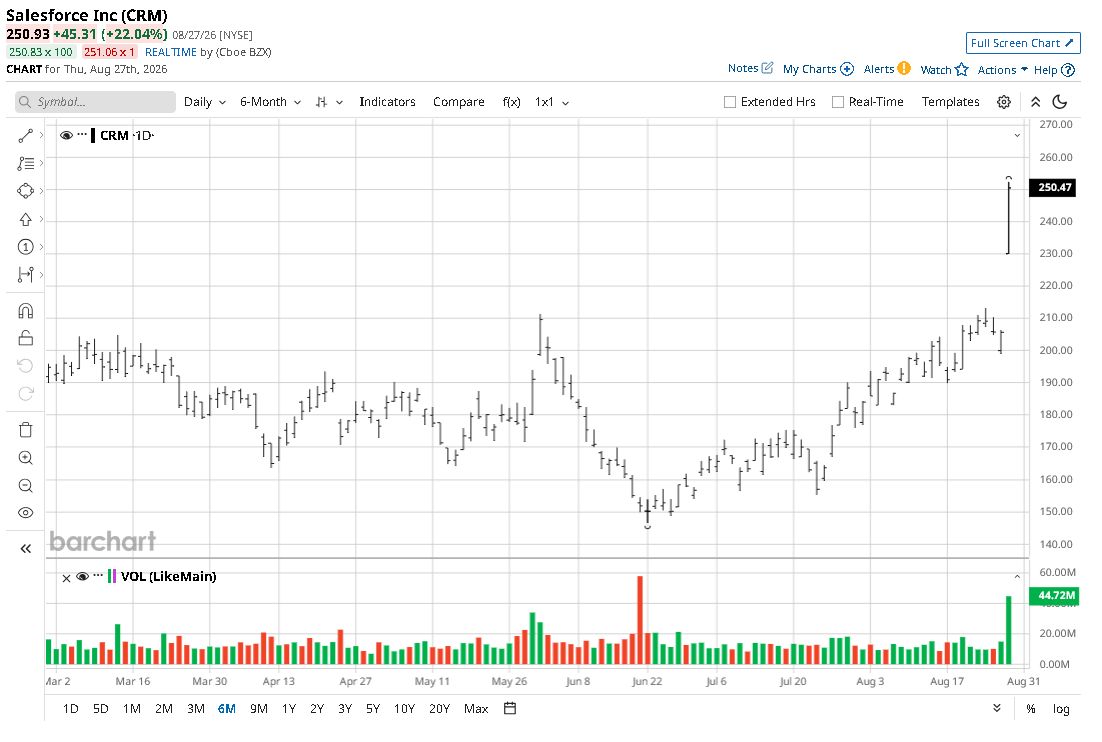The height and width of the screenshot is (742, 1102).
Task: Select the 1D range
Action: (x=70, y=708)
